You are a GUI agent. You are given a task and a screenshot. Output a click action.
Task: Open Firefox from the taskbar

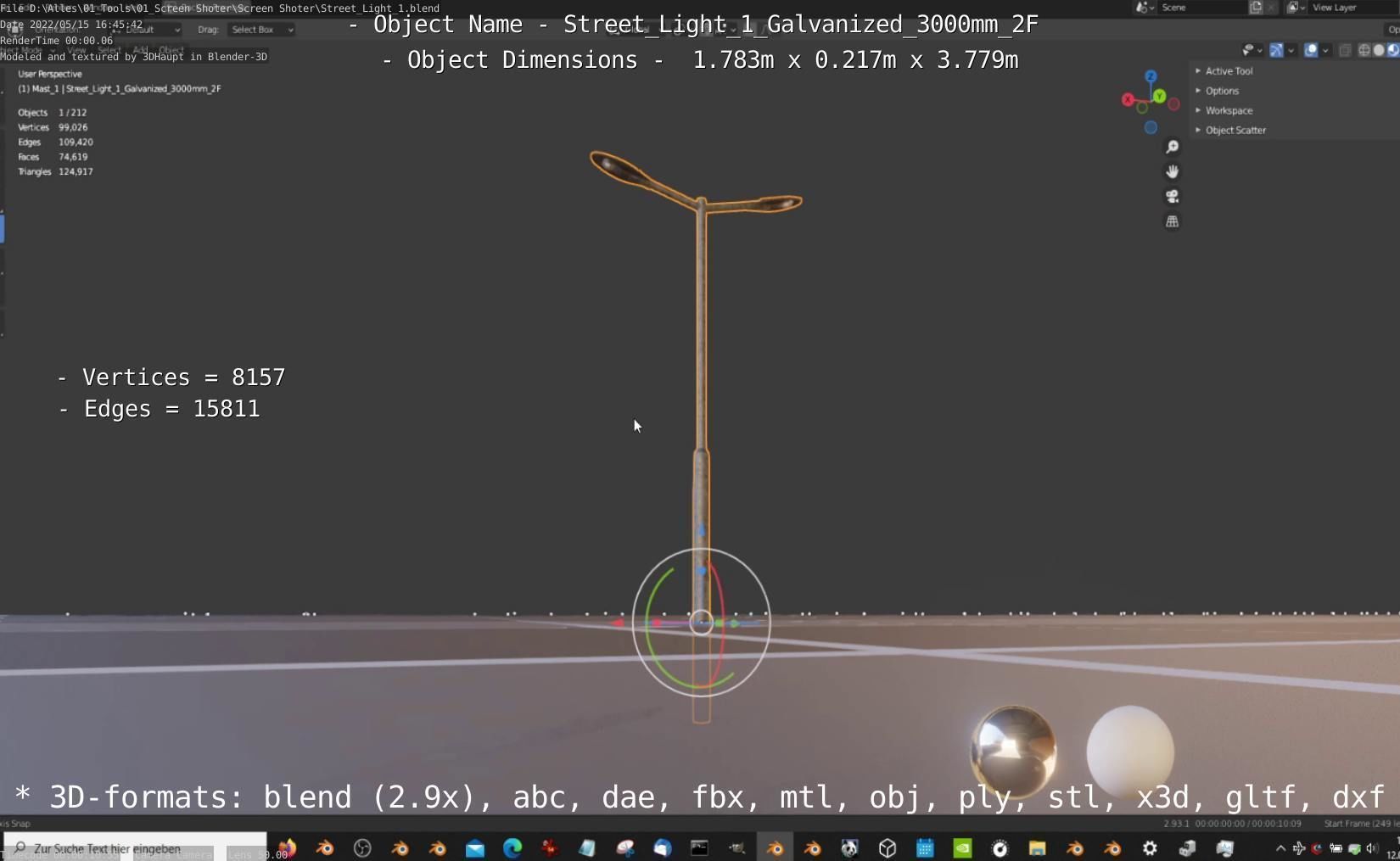pyautogui.click(x=288, y=847)
